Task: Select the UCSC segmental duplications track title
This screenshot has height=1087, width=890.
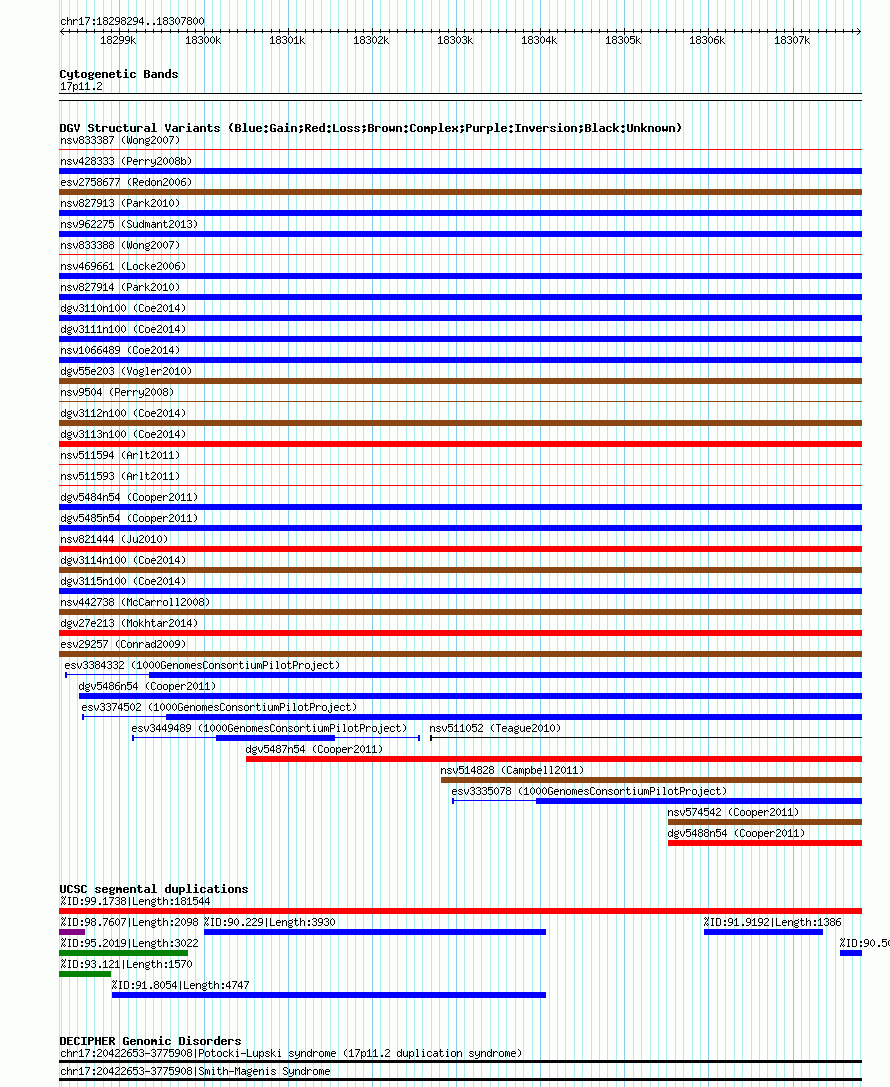Action: coord(154,889)
